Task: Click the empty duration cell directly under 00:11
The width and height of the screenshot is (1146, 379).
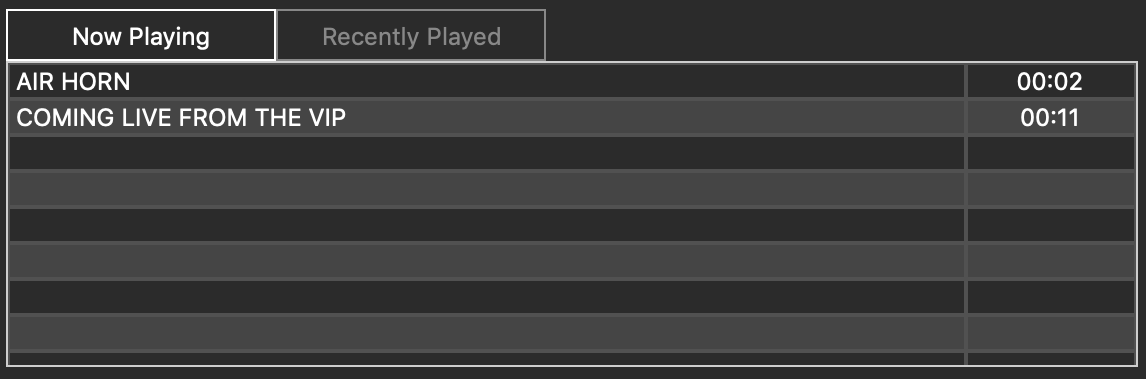Action: coord(1050,153)
